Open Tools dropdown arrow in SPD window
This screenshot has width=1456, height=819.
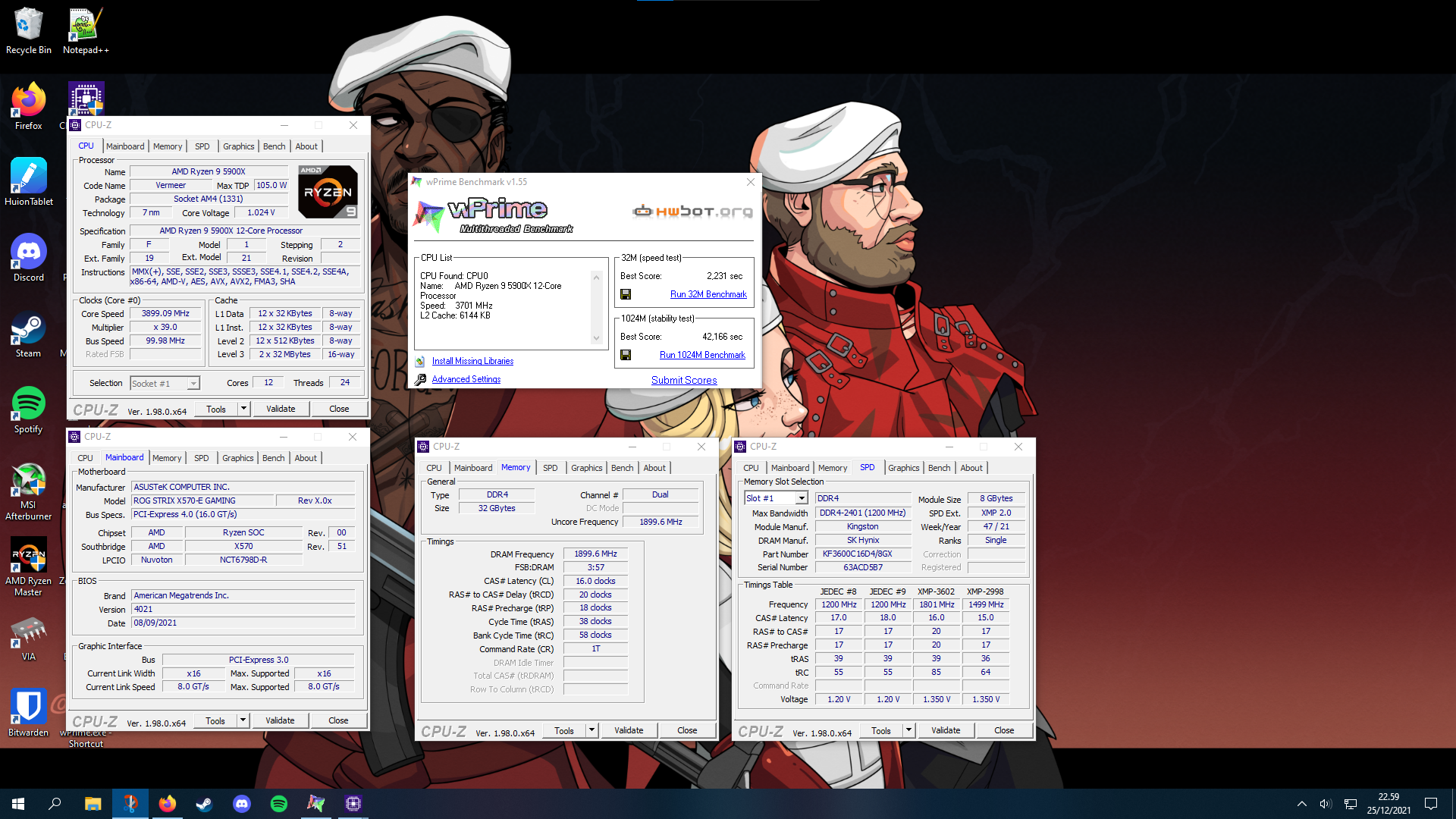[x=908, y=730]
